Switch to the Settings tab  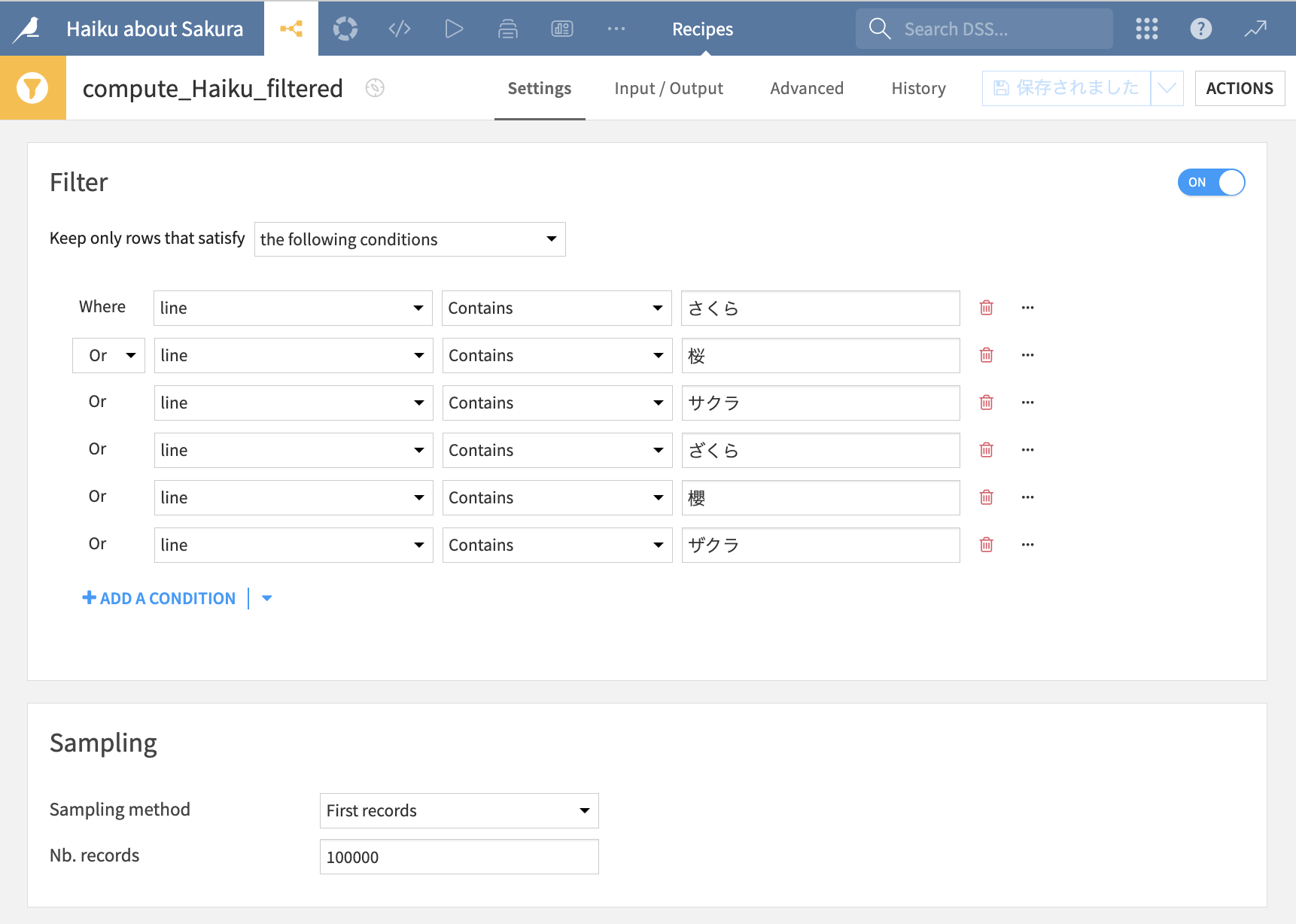(x=540, y=88)
